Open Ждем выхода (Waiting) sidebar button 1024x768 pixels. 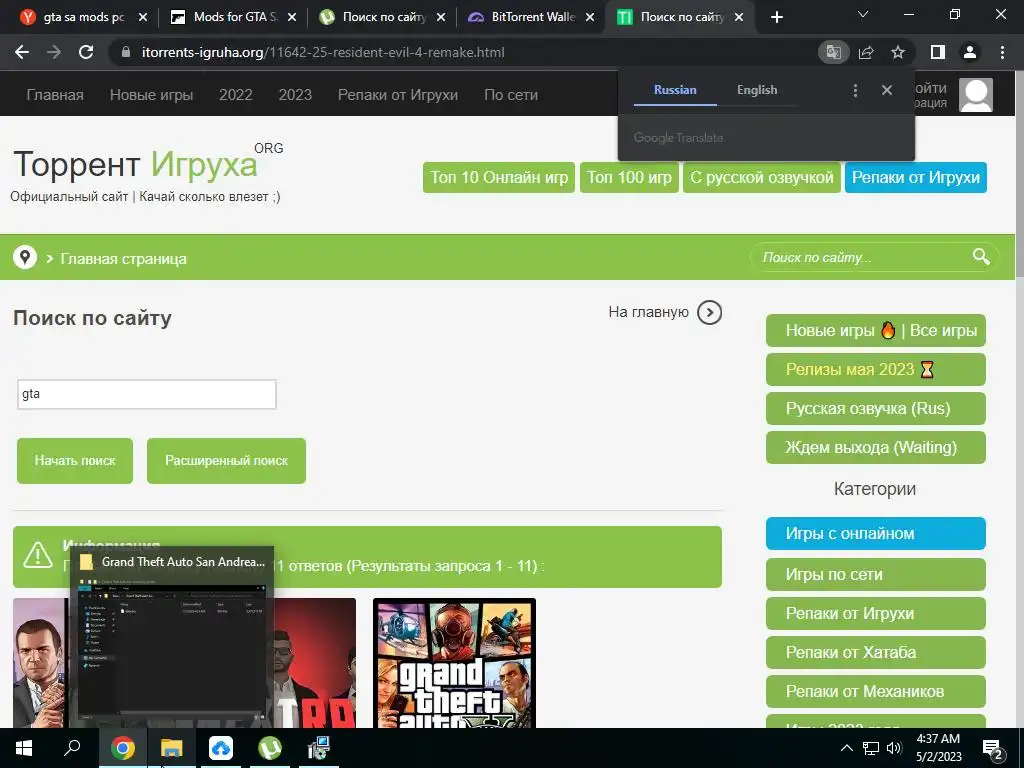(876, 447)
